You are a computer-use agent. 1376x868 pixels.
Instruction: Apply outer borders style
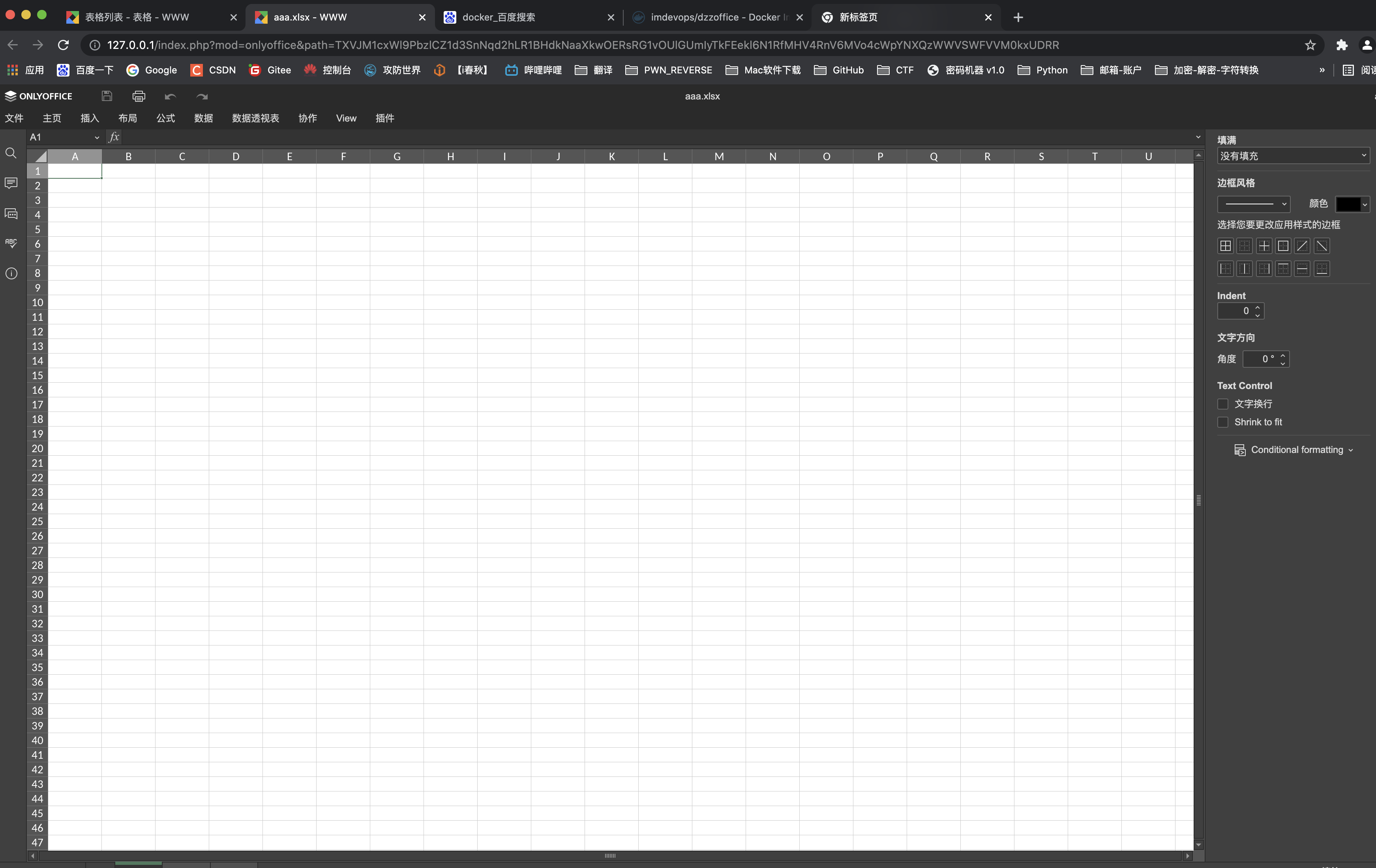click(x=1283, y=245)
